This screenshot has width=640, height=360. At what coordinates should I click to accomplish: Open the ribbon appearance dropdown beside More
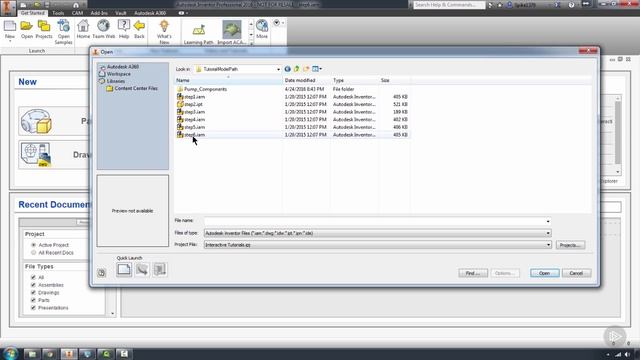[278, 23]
